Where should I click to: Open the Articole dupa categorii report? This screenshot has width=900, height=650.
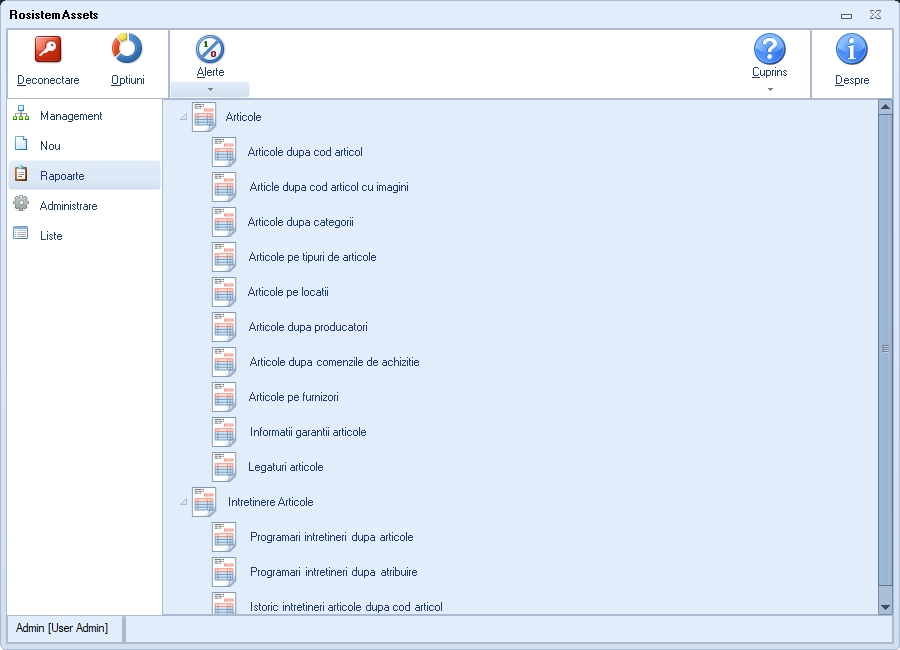300,222
